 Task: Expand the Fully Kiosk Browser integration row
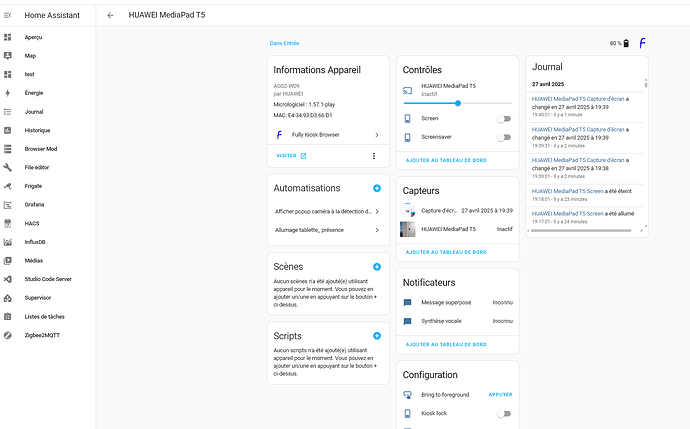click(326, 134)
